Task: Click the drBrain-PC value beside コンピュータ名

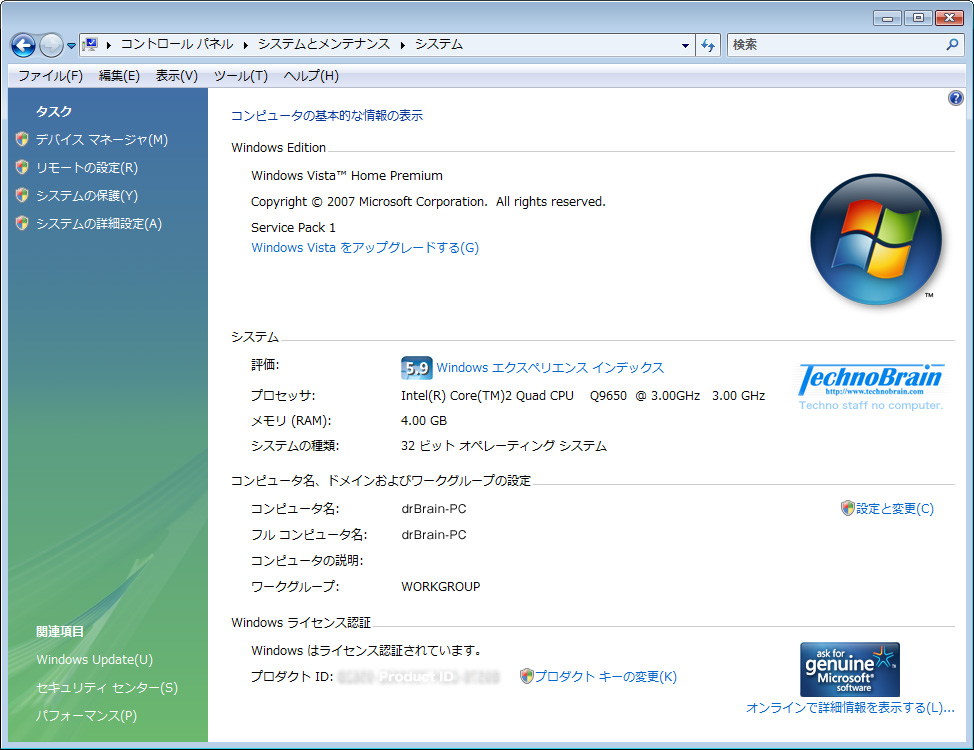Action: coord(434,509)
